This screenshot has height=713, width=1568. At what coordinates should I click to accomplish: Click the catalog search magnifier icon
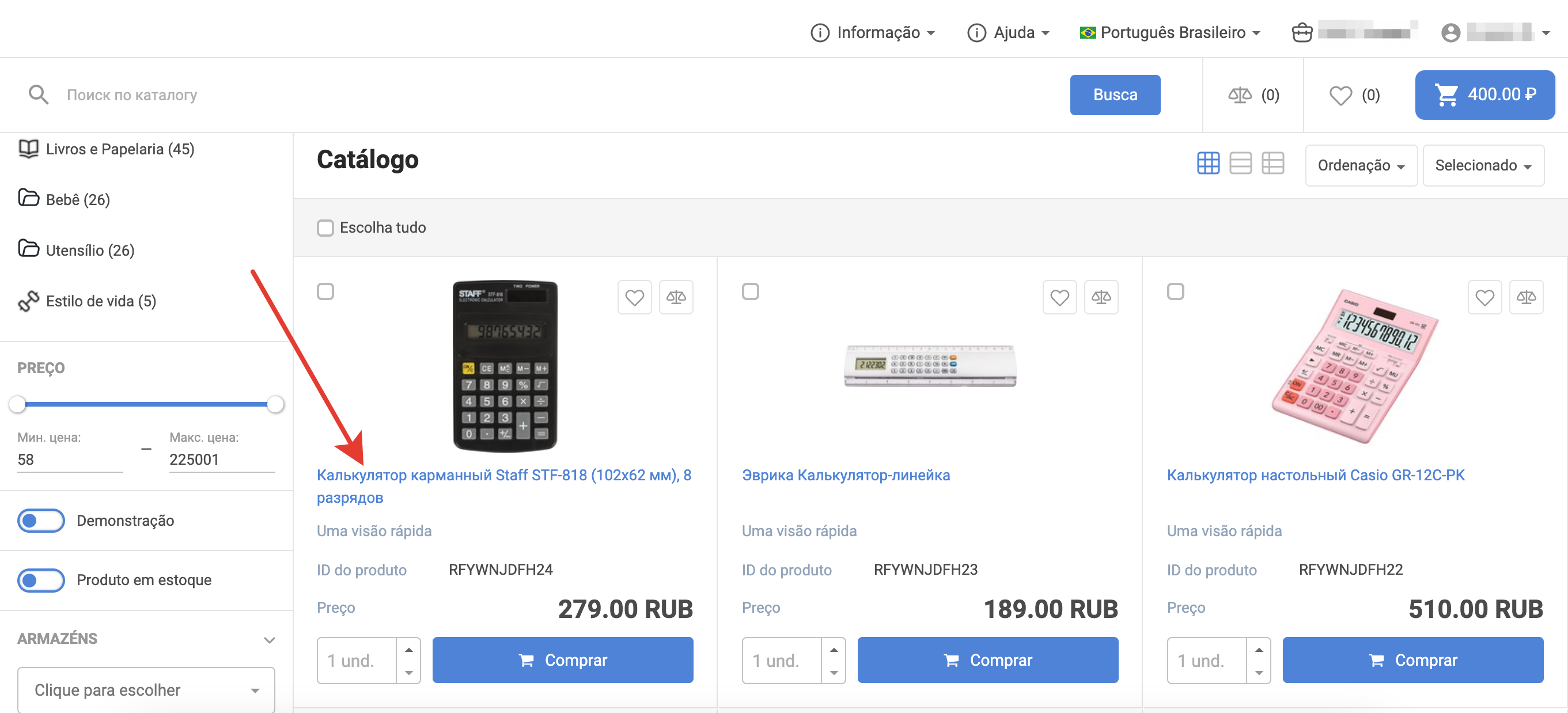[x=39, y=95]
